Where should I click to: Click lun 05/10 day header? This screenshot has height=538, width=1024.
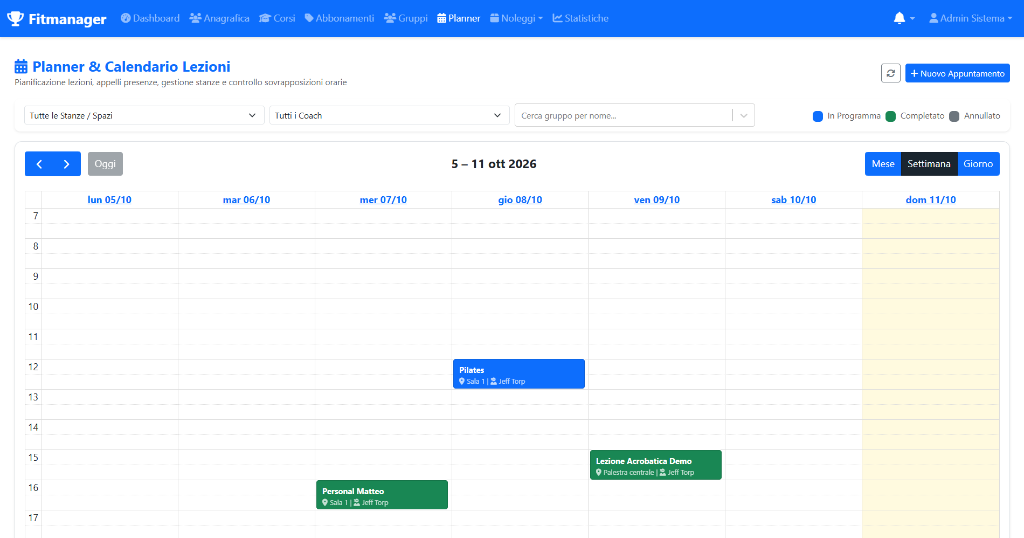pos(109,200)
